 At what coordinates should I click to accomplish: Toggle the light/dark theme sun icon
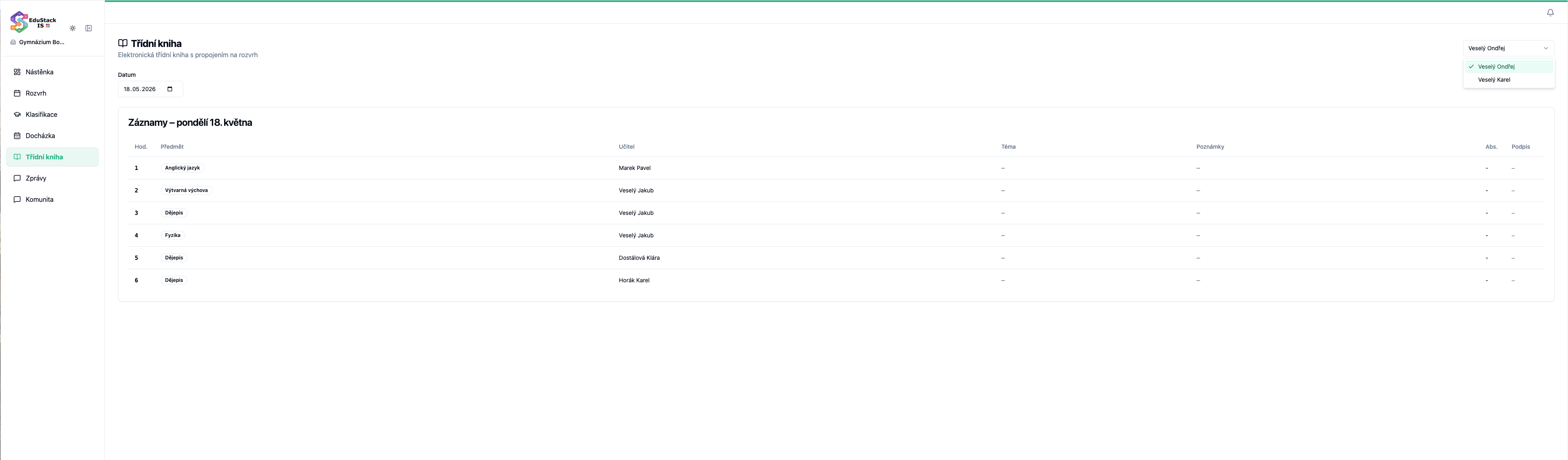[72, 28]
